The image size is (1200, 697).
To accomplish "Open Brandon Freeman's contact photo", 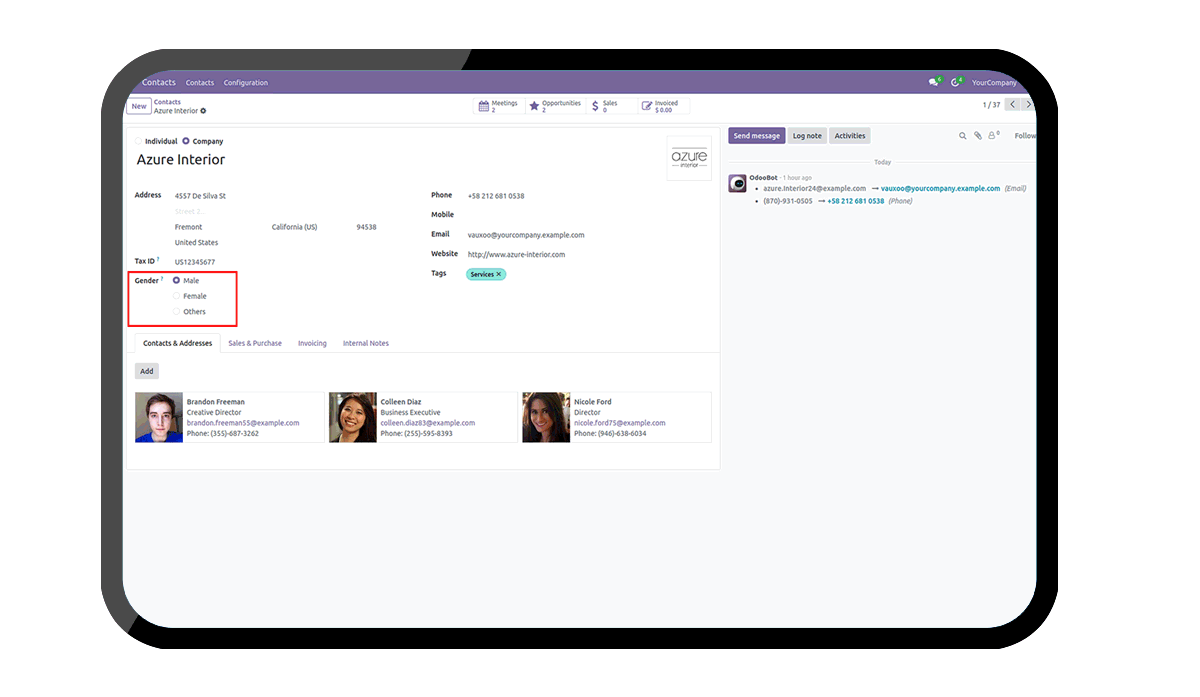I will [x=159, y=417].
